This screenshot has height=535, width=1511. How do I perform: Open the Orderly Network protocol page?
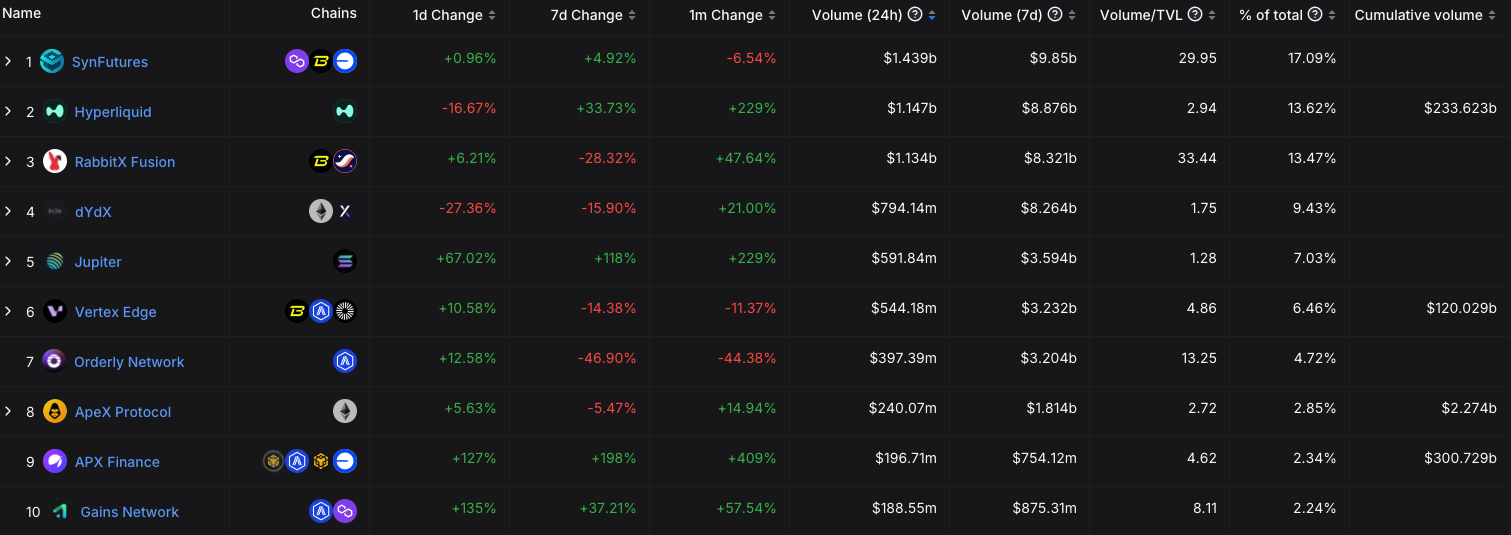(129, 362)
